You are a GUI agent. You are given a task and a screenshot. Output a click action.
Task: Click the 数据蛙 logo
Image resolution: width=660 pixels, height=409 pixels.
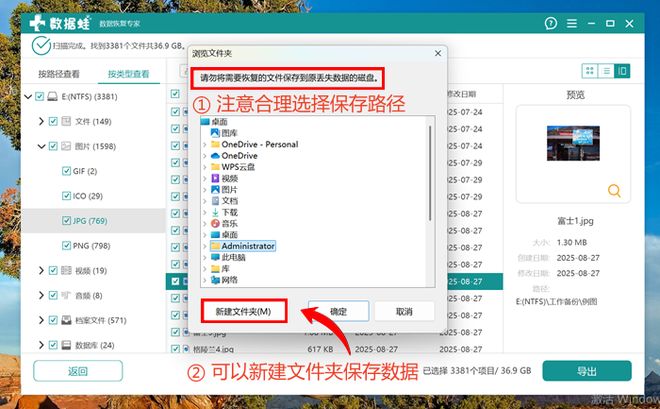click(x=59, y=23)
